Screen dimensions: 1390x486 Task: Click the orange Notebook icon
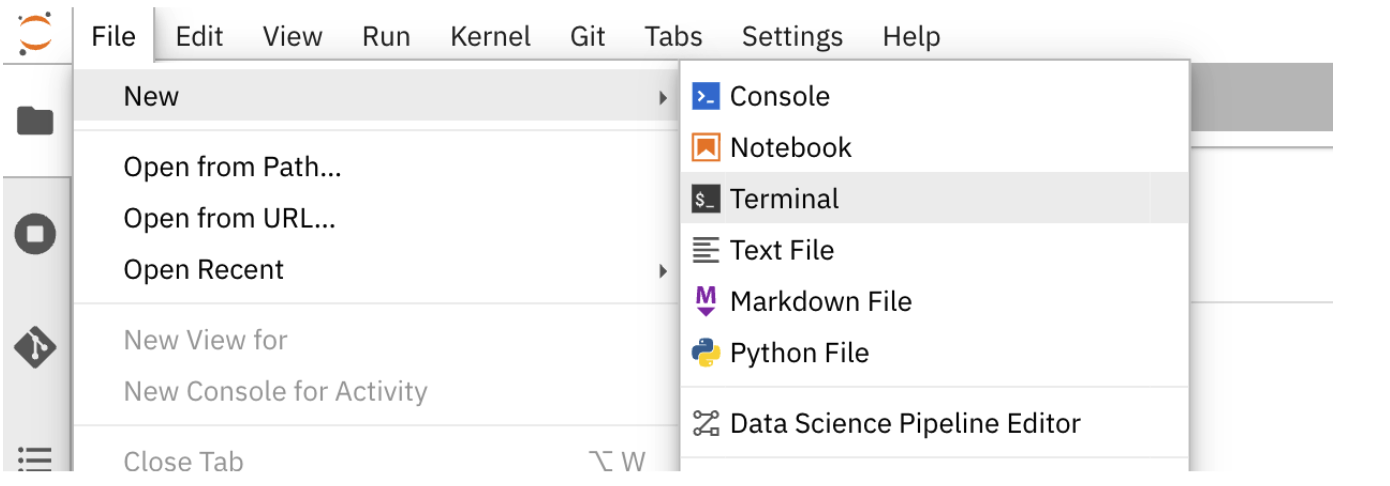[x=706, y=148]
